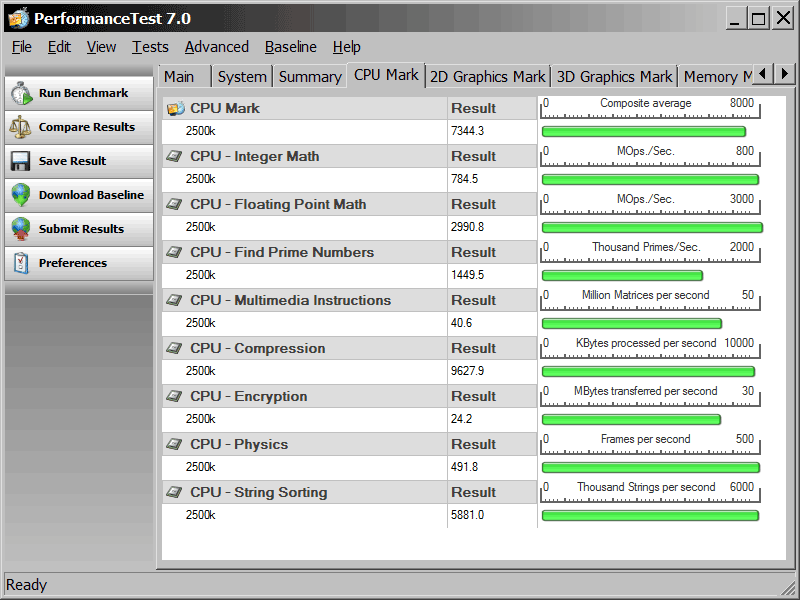Select the System tab
Screen dimensions: 800x600
(x=242, y=76)
